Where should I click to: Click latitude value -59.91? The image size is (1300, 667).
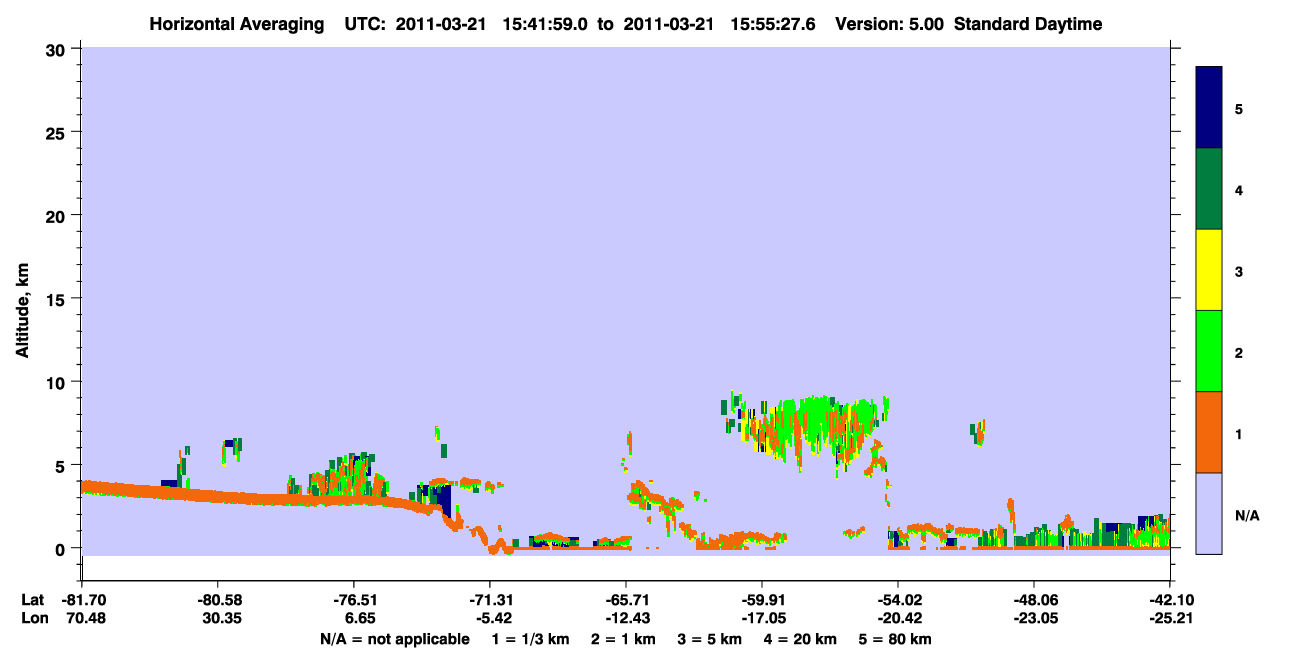click(x=762, y=600)
